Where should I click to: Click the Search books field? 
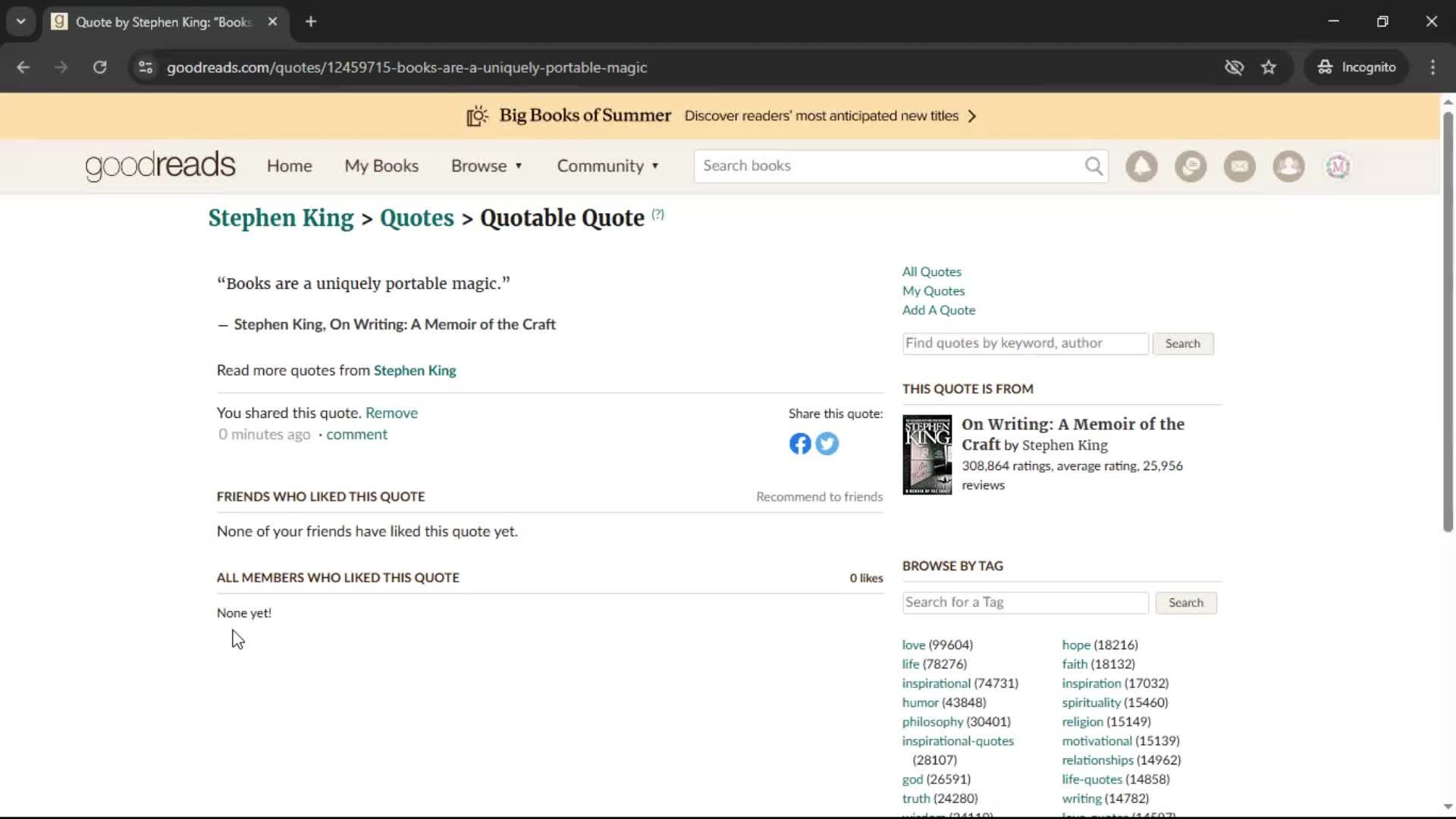tap(889, 166)
